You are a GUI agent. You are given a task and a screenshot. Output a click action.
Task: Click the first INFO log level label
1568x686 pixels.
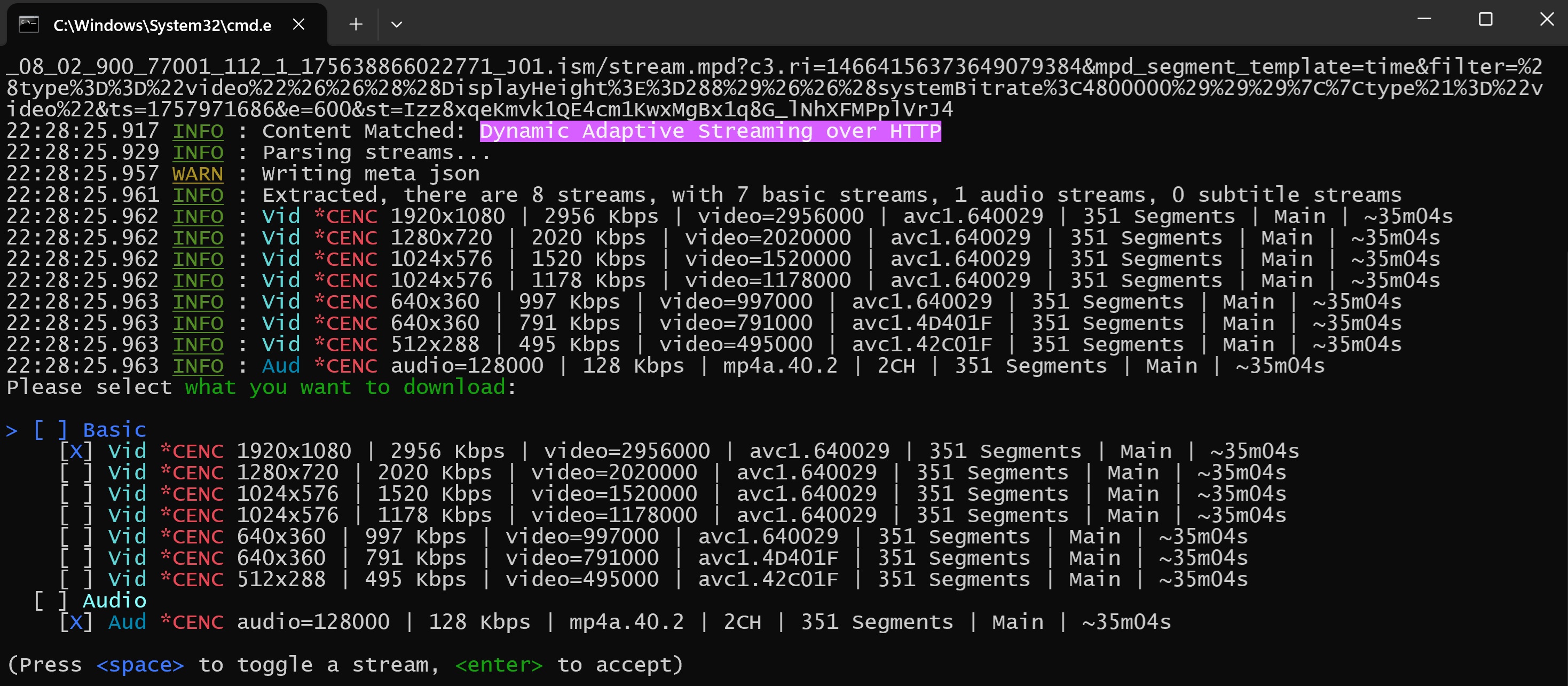pos(198,131)
